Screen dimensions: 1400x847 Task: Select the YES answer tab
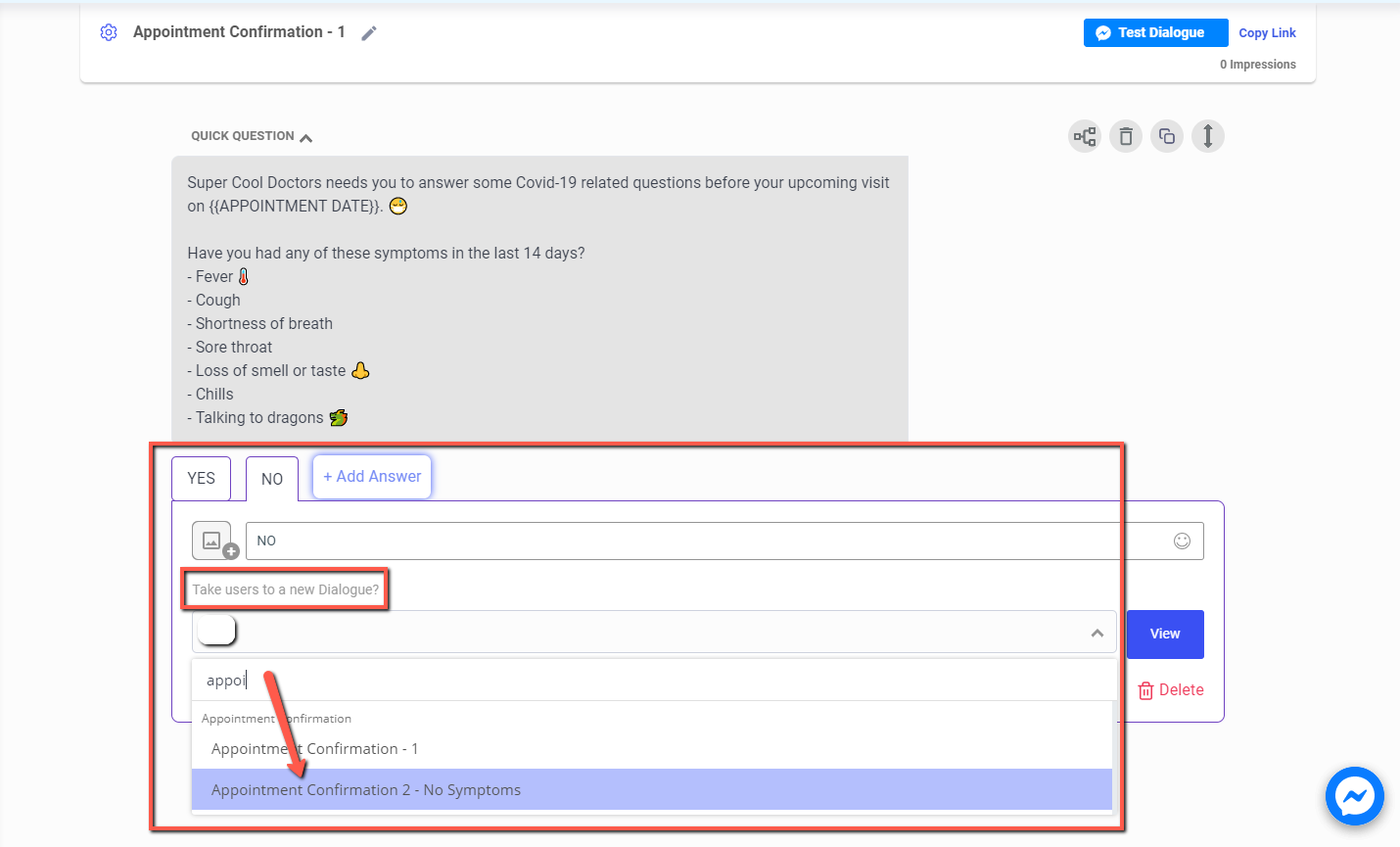[202, 478]
